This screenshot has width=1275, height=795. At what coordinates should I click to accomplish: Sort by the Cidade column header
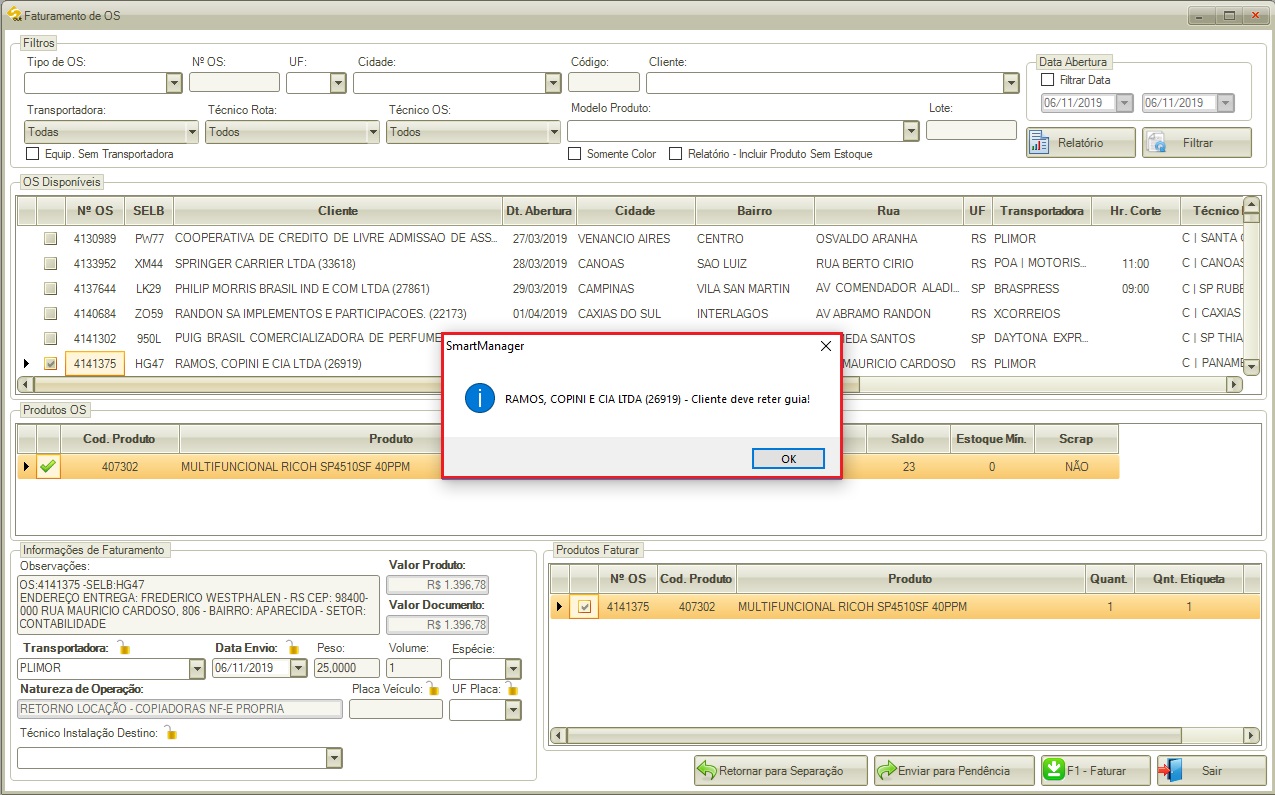click(635, 211)
